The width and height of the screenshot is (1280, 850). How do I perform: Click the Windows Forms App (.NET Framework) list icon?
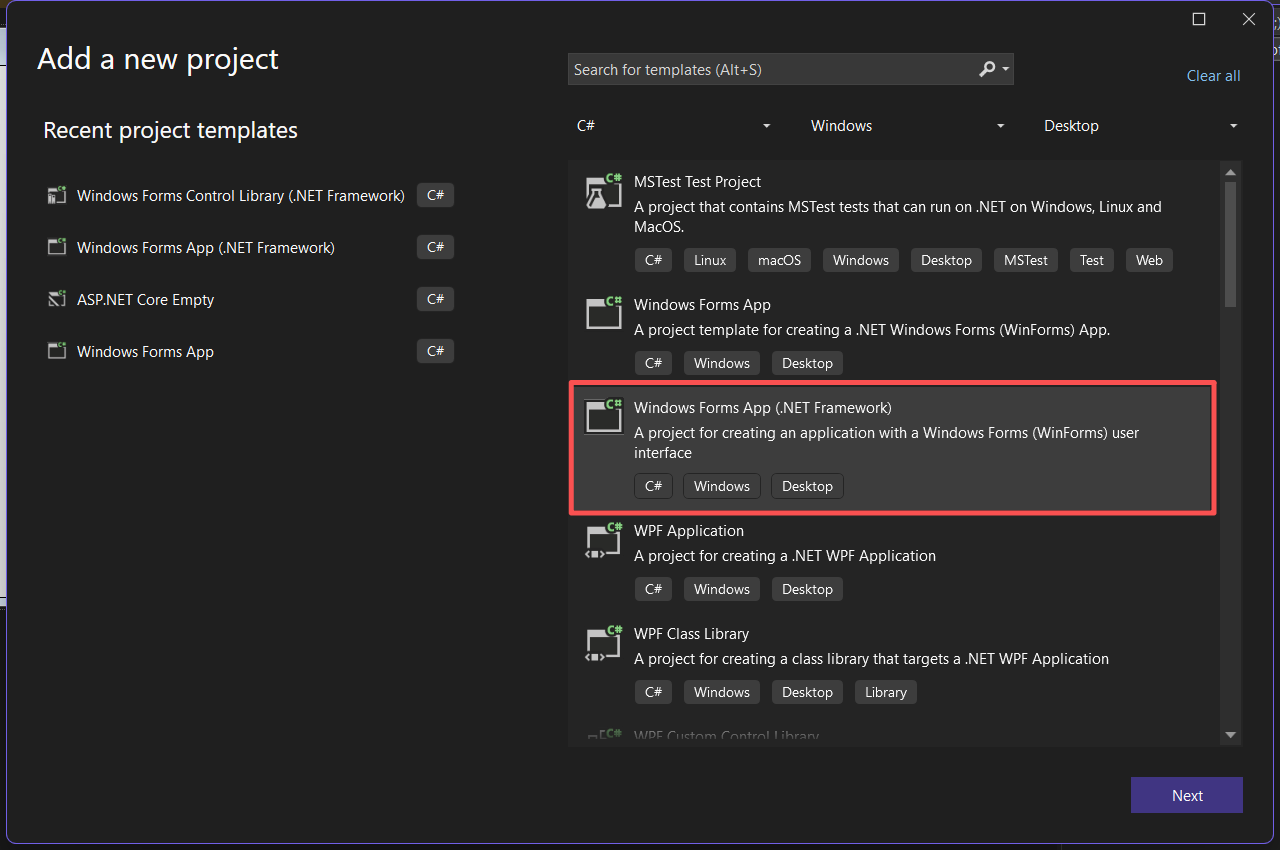(603, 416)
